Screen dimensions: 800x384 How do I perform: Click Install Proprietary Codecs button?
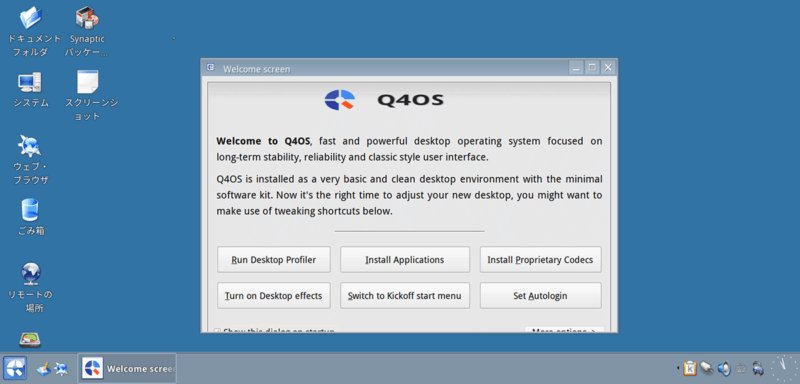click(x=540, y=260)
